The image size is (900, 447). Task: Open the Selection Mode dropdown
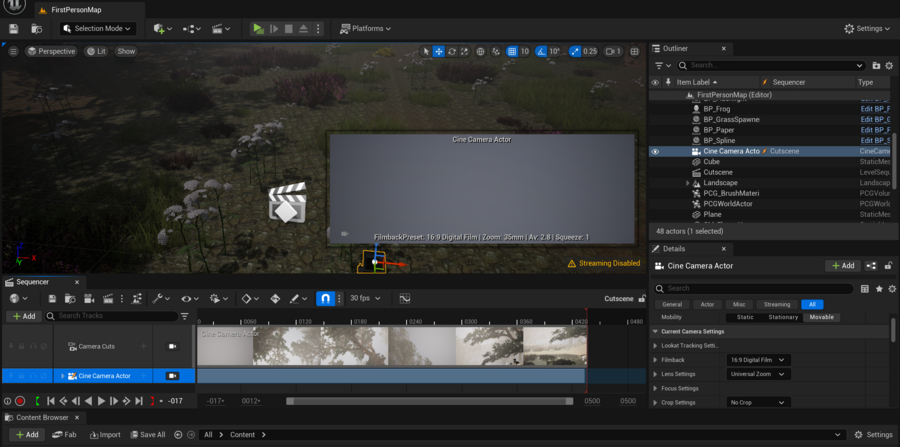tap(98, 29)
